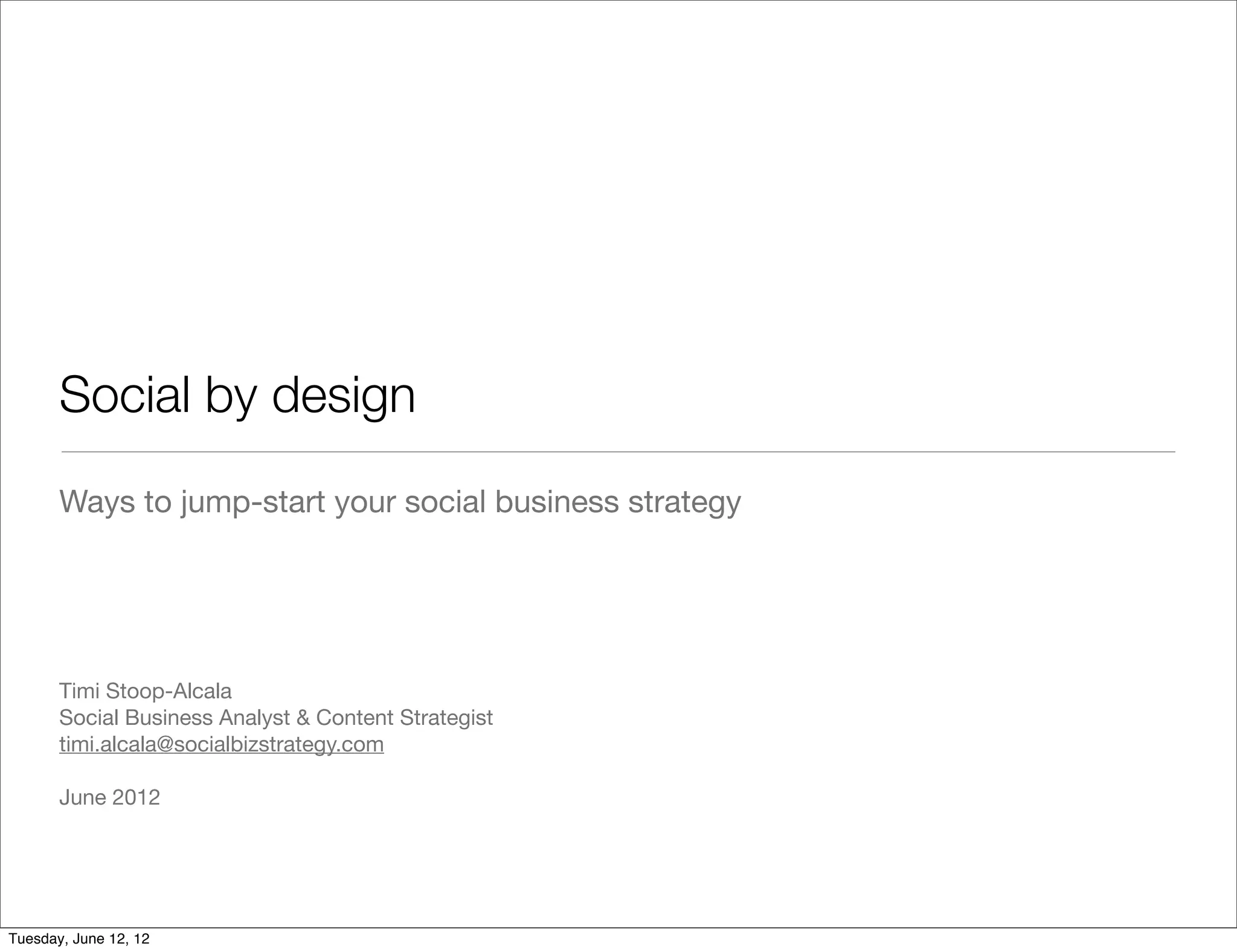Click the "Social Business Analyst & Content Strategist" line
This screenshot has height=952, width=1237.
275,718
